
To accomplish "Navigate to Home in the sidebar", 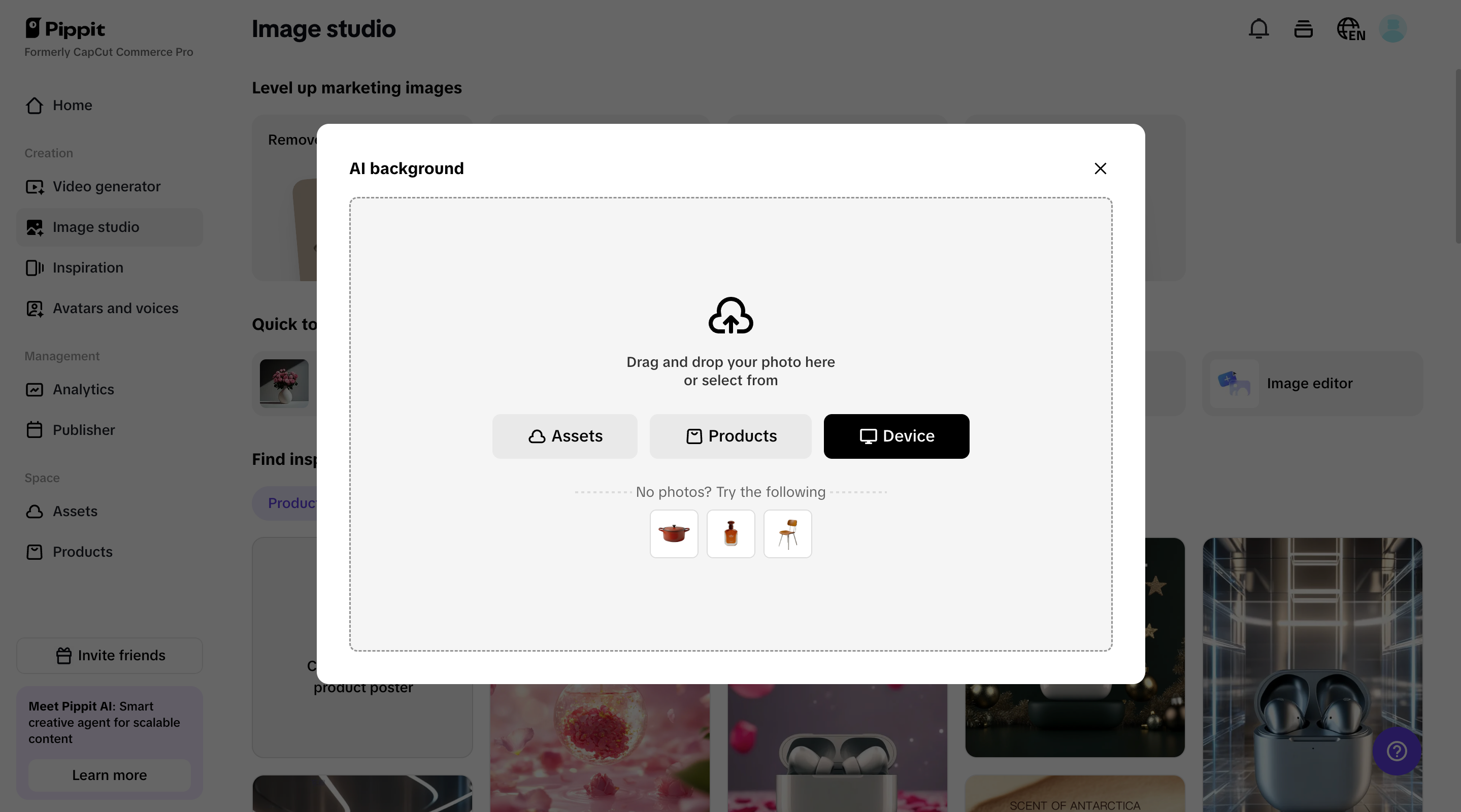I will [72, 105].
